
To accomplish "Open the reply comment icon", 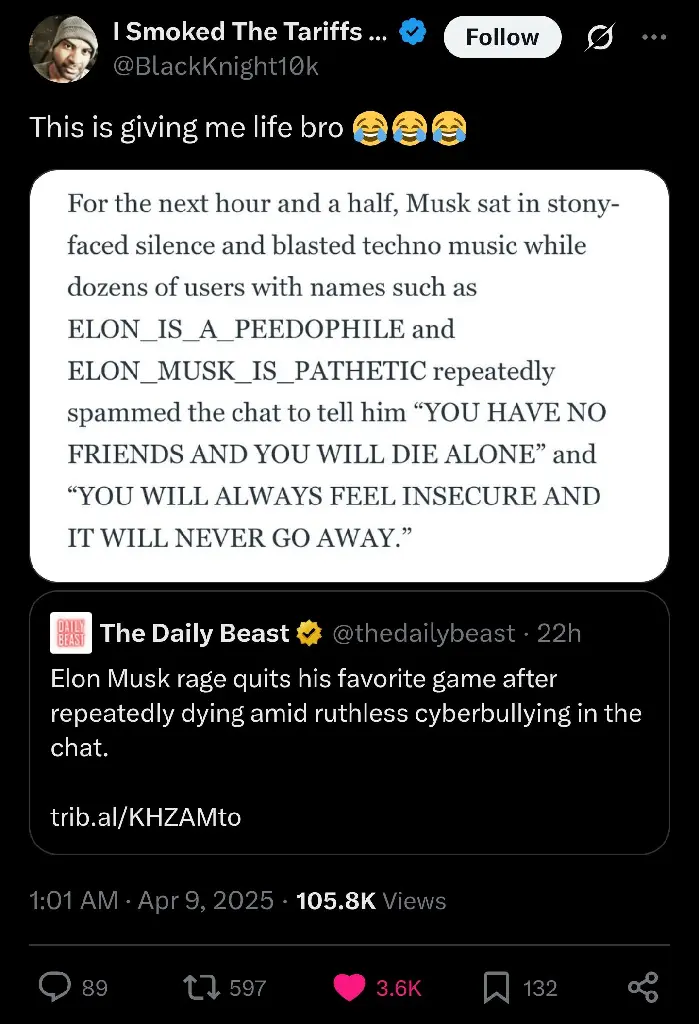I will click(x=55, y=987).
